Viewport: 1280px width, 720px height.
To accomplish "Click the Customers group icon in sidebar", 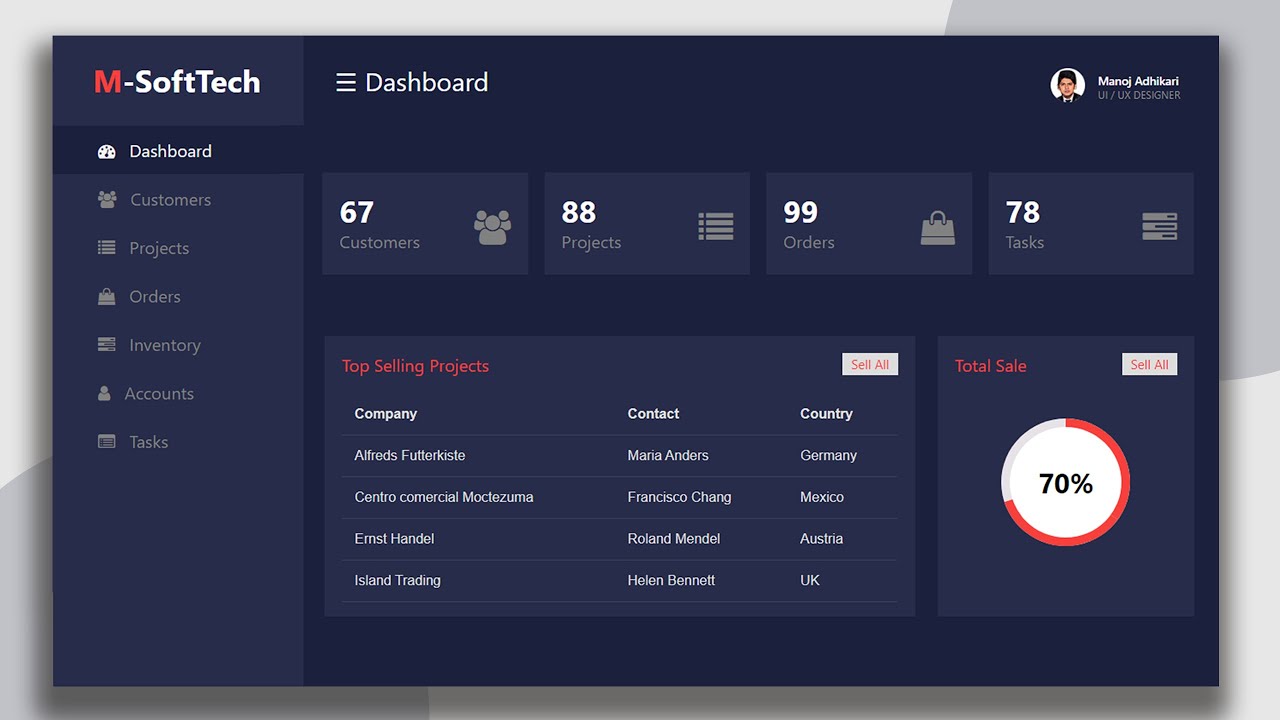I will 107,199.
